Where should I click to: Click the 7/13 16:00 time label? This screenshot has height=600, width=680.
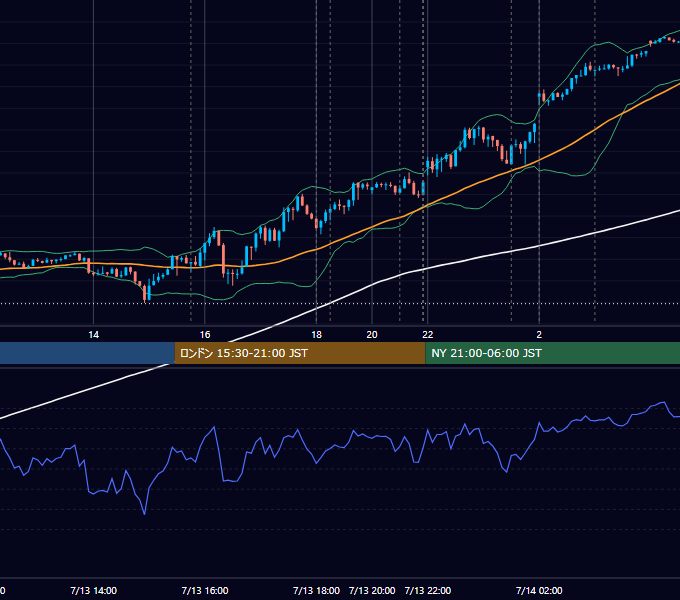pos(205,591)
